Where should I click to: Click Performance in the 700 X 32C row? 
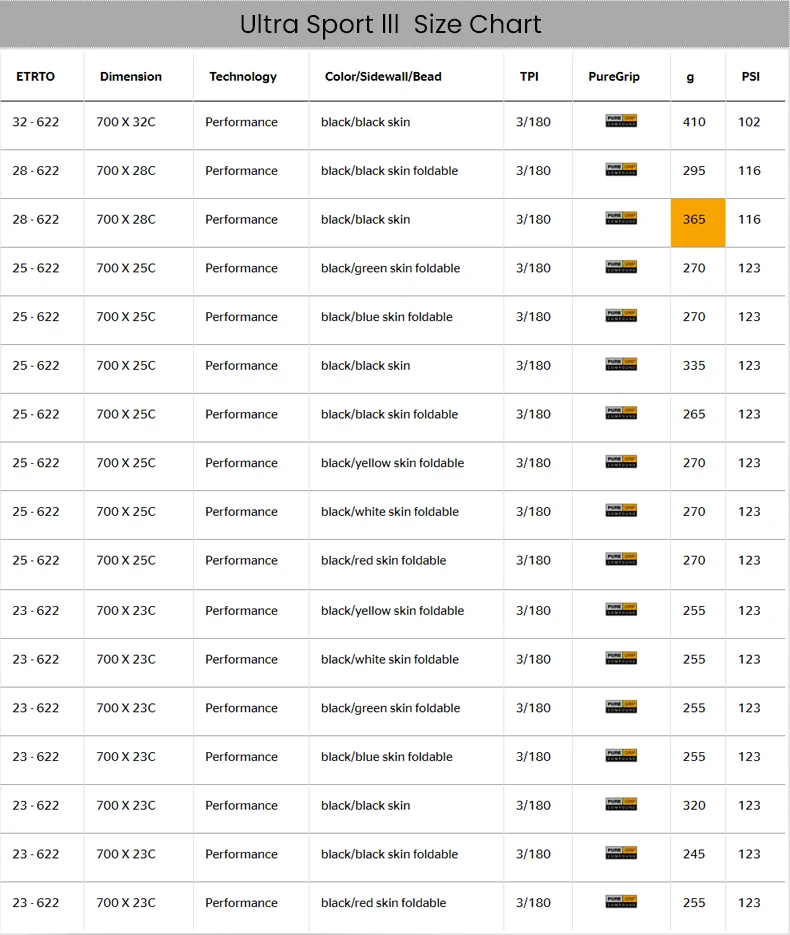point(241,122)
